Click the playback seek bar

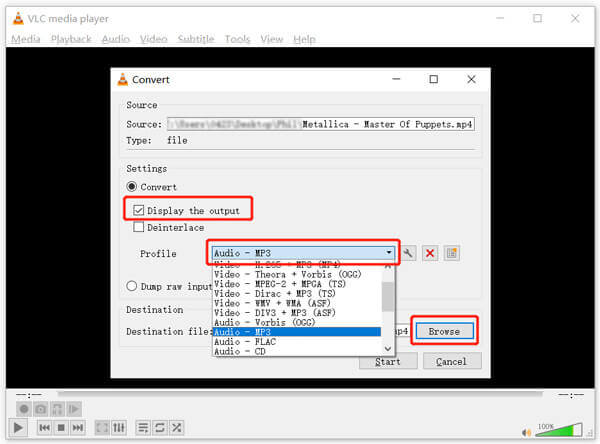(x=300, y=394)
